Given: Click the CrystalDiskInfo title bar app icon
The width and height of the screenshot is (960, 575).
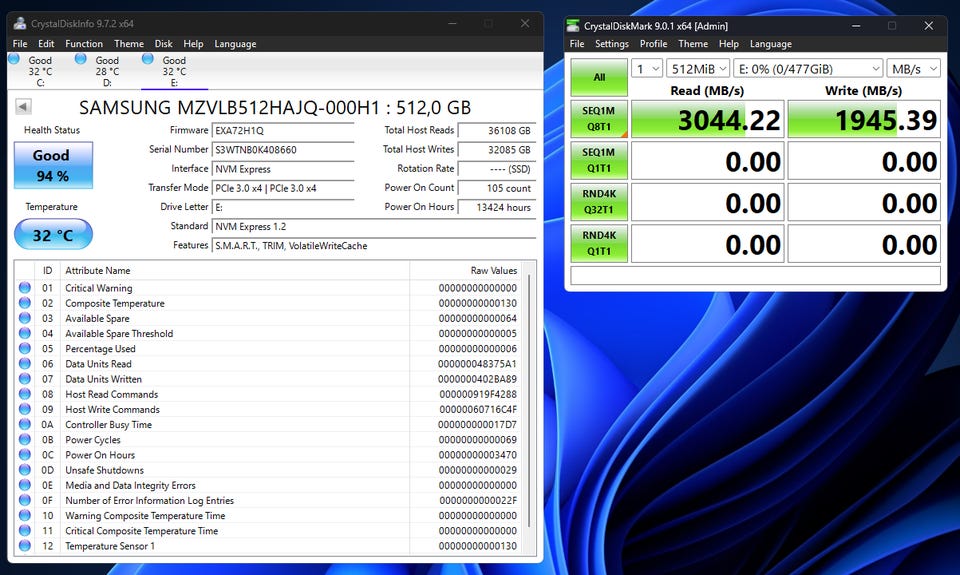Looking at the screenshot, I should coord(20,23).
